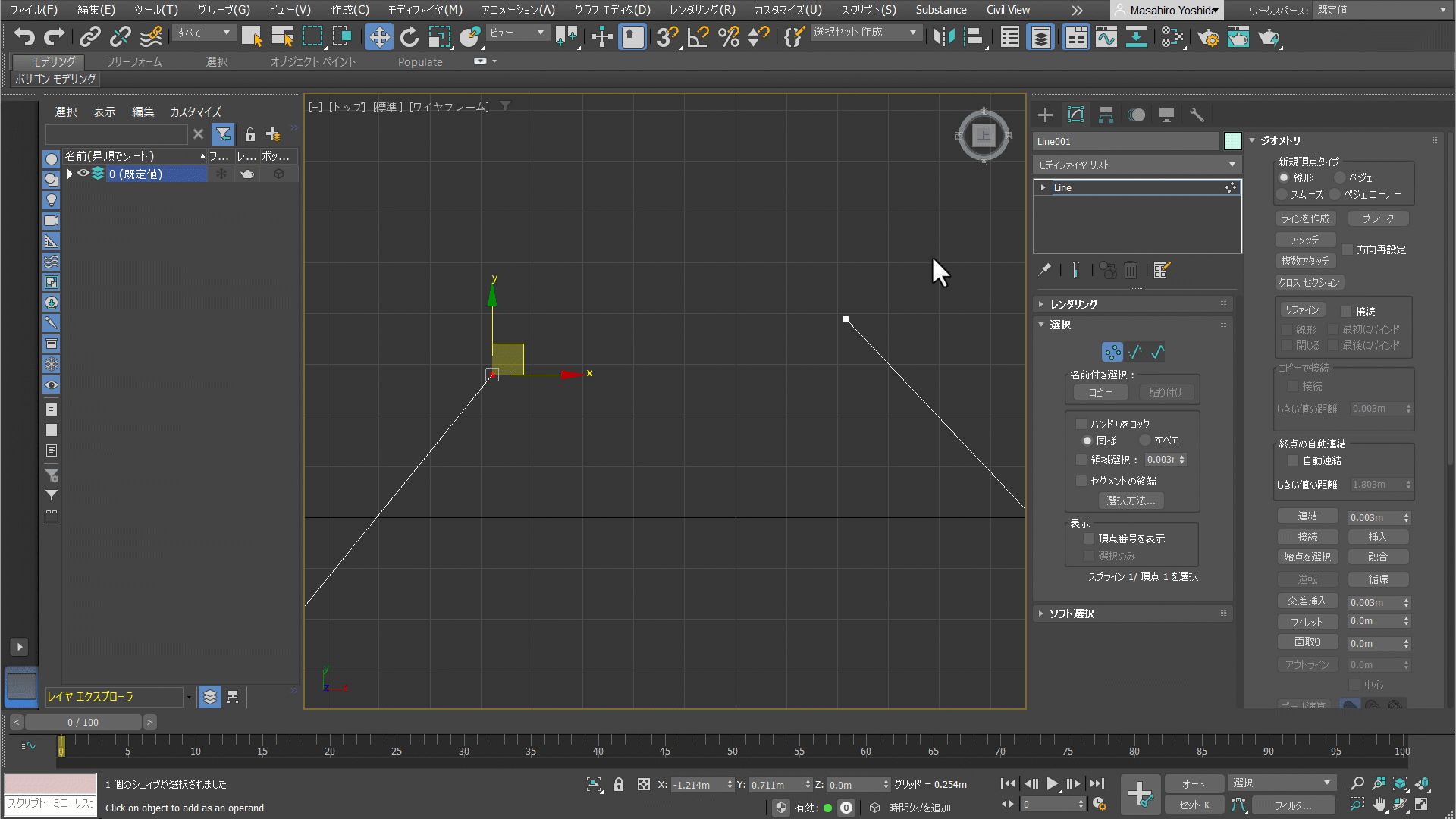Switch to フリーフォーム ribbon tab

click(134, 61)
